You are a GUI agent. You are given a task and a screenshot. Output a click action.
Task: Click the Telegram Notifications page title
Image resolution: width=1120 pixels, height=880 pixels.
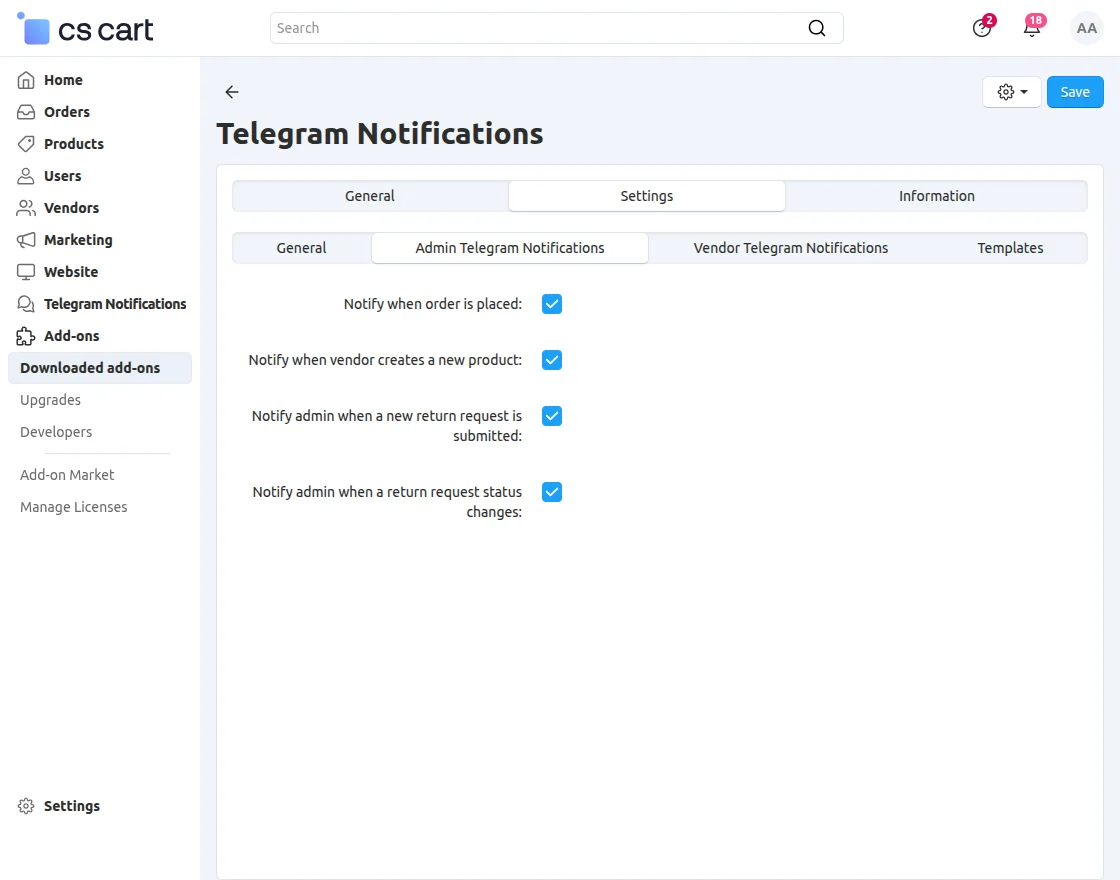point(380,134)
